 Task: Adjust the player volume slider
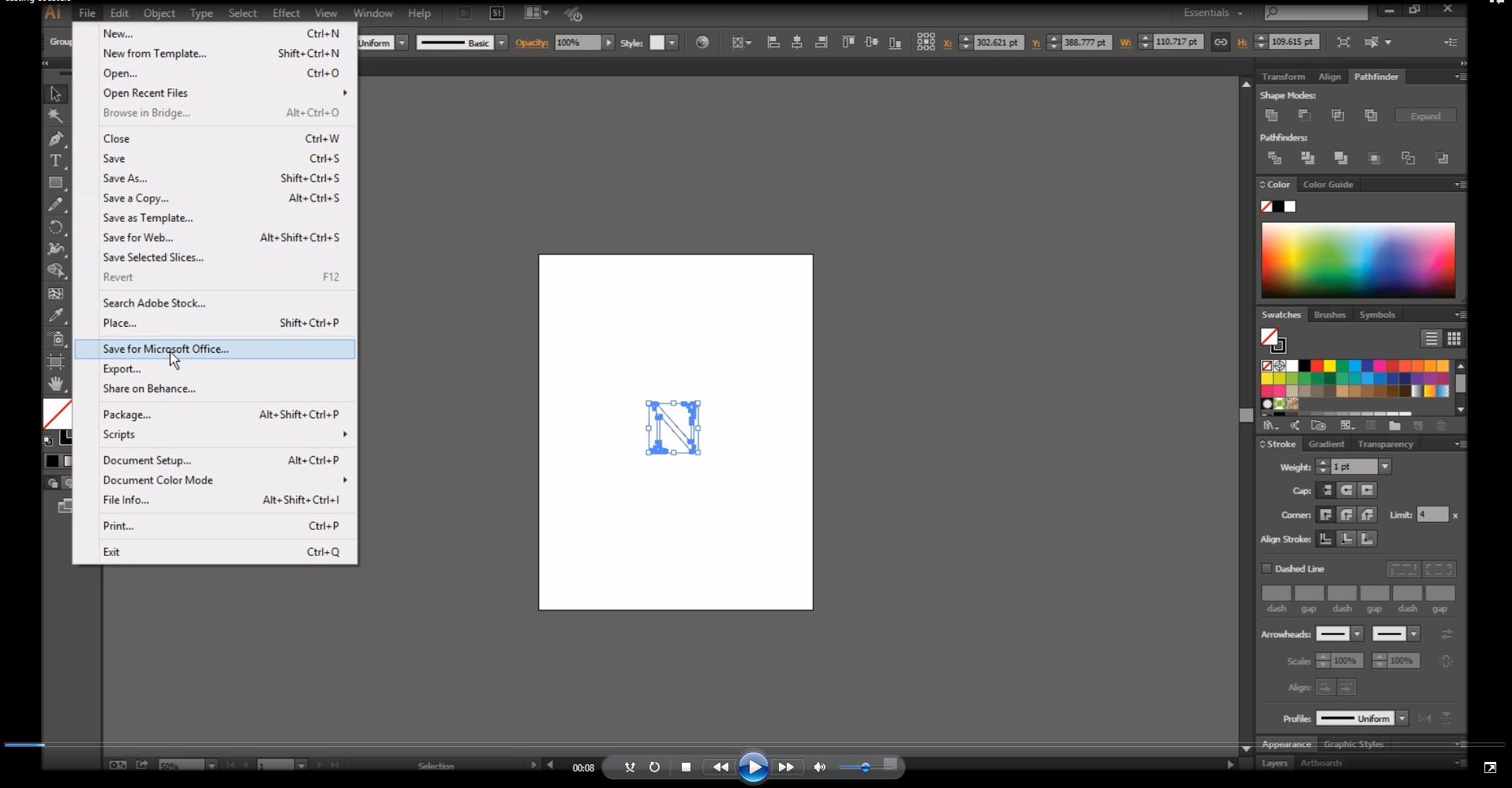pyautogui.click(x=867, y=767)
